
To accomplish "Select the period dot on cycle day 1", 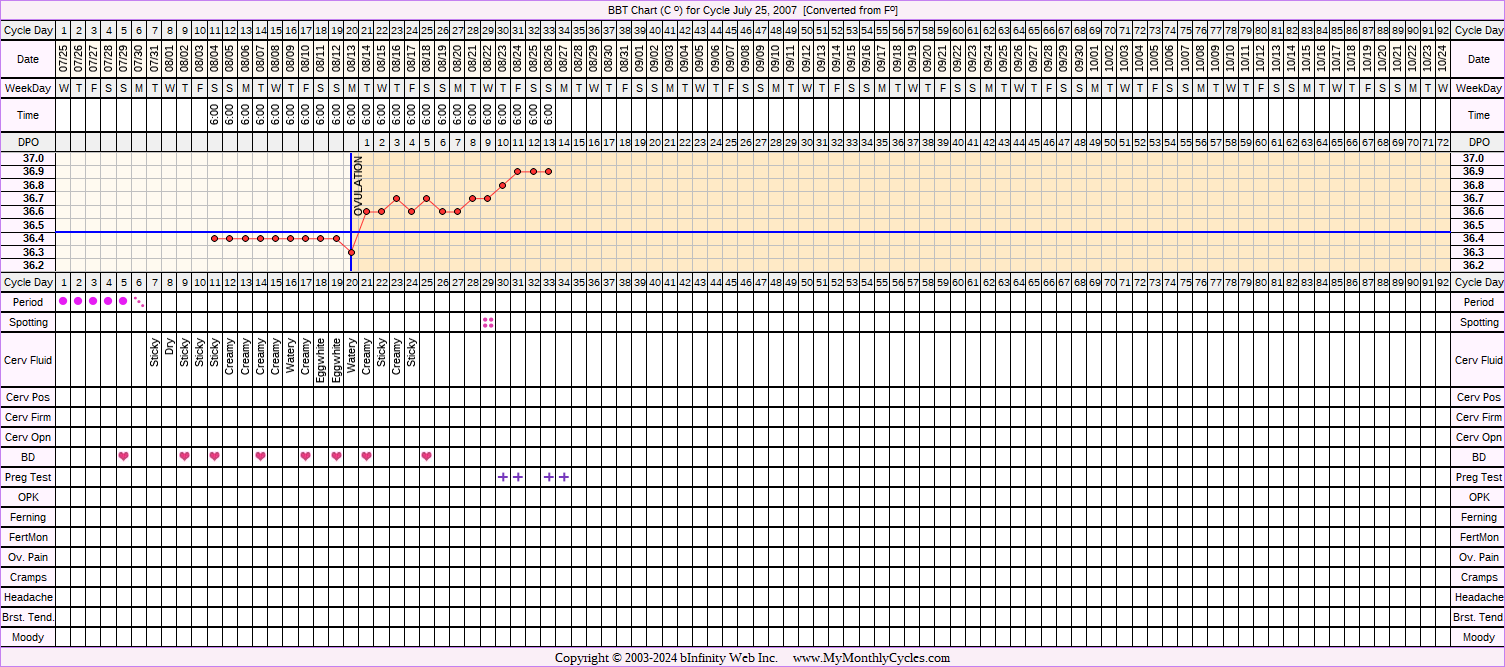I will click(64, 301).
